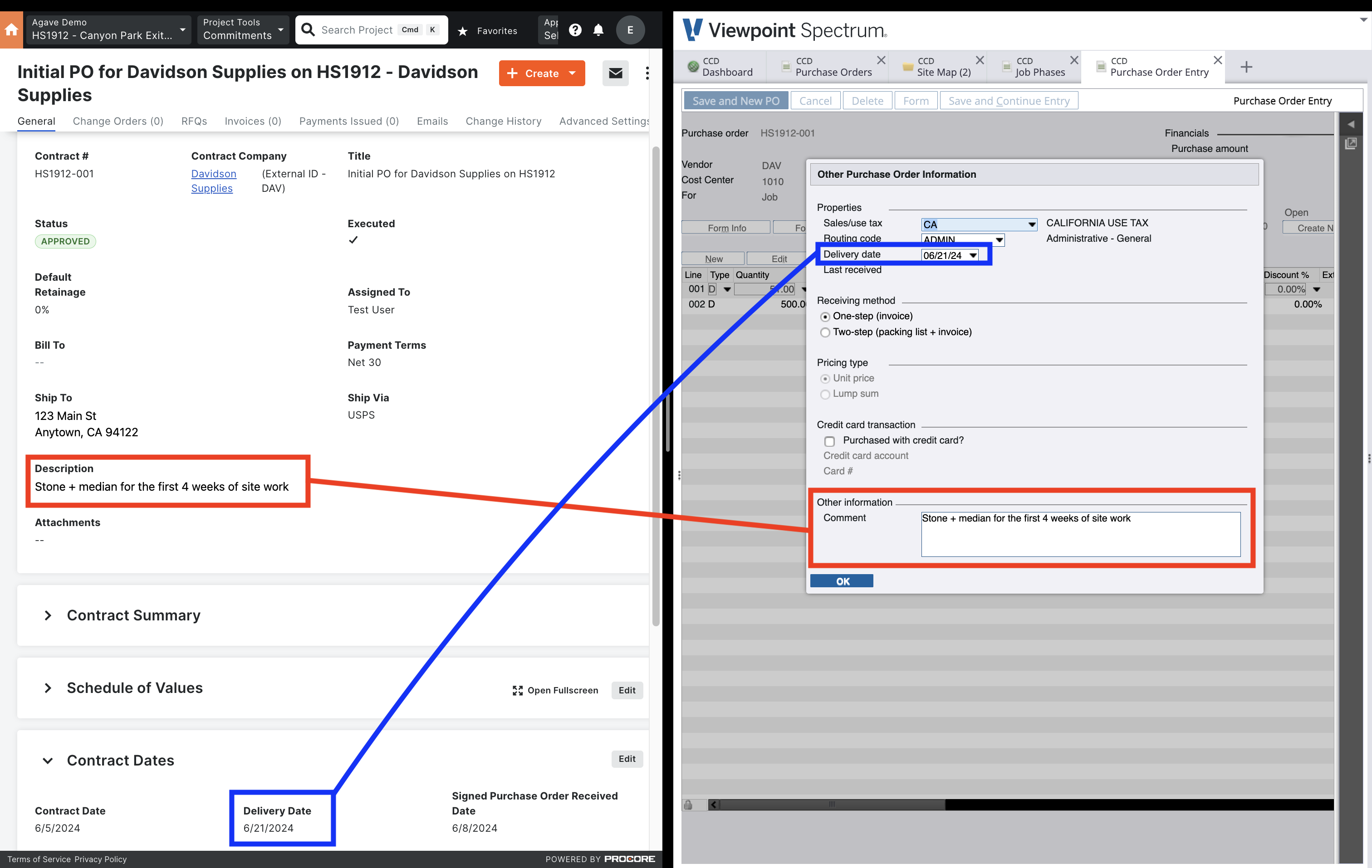The image size is (1372, 868).
Task: Click OK in Other Purchase Order Information
Action: tap(841, 581)
